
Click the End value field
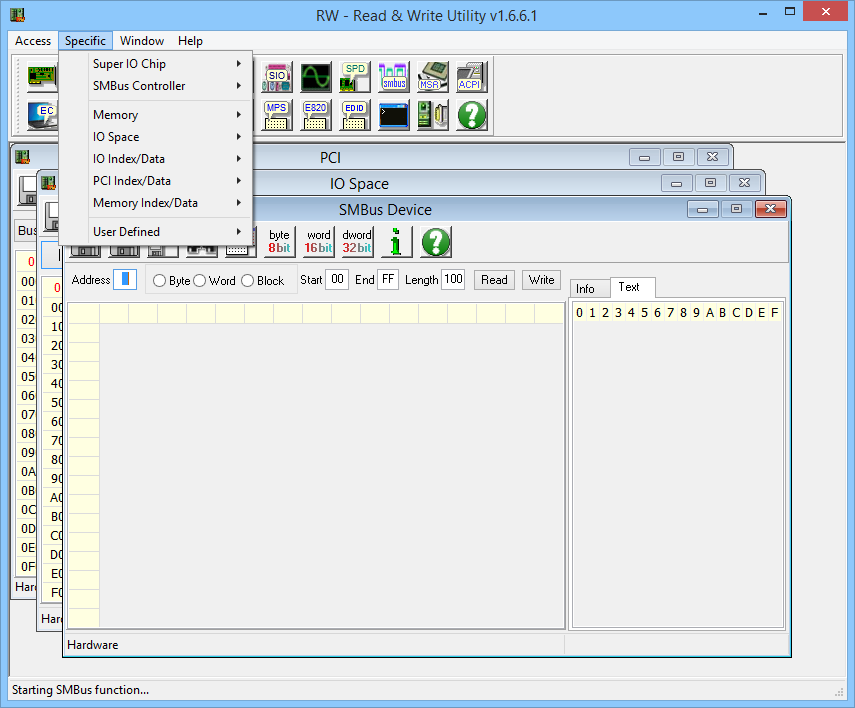pyautogui.click(x=388, y=279)
